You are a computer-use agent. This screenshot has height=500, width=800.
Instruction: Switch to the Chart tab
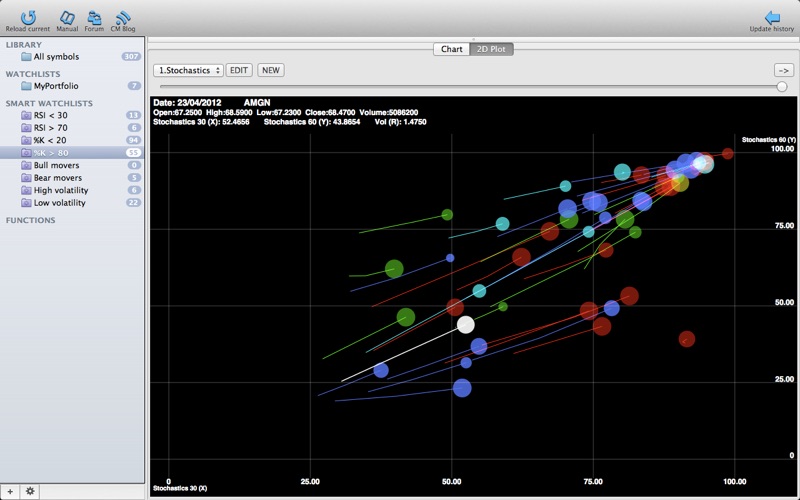pyautogui.click(x=452, y=49)
